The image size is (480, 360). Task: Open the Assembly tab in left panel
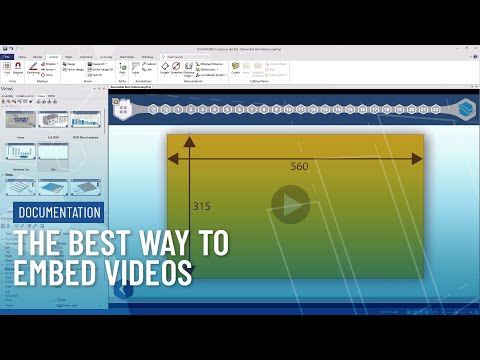(x=7, y=96)
